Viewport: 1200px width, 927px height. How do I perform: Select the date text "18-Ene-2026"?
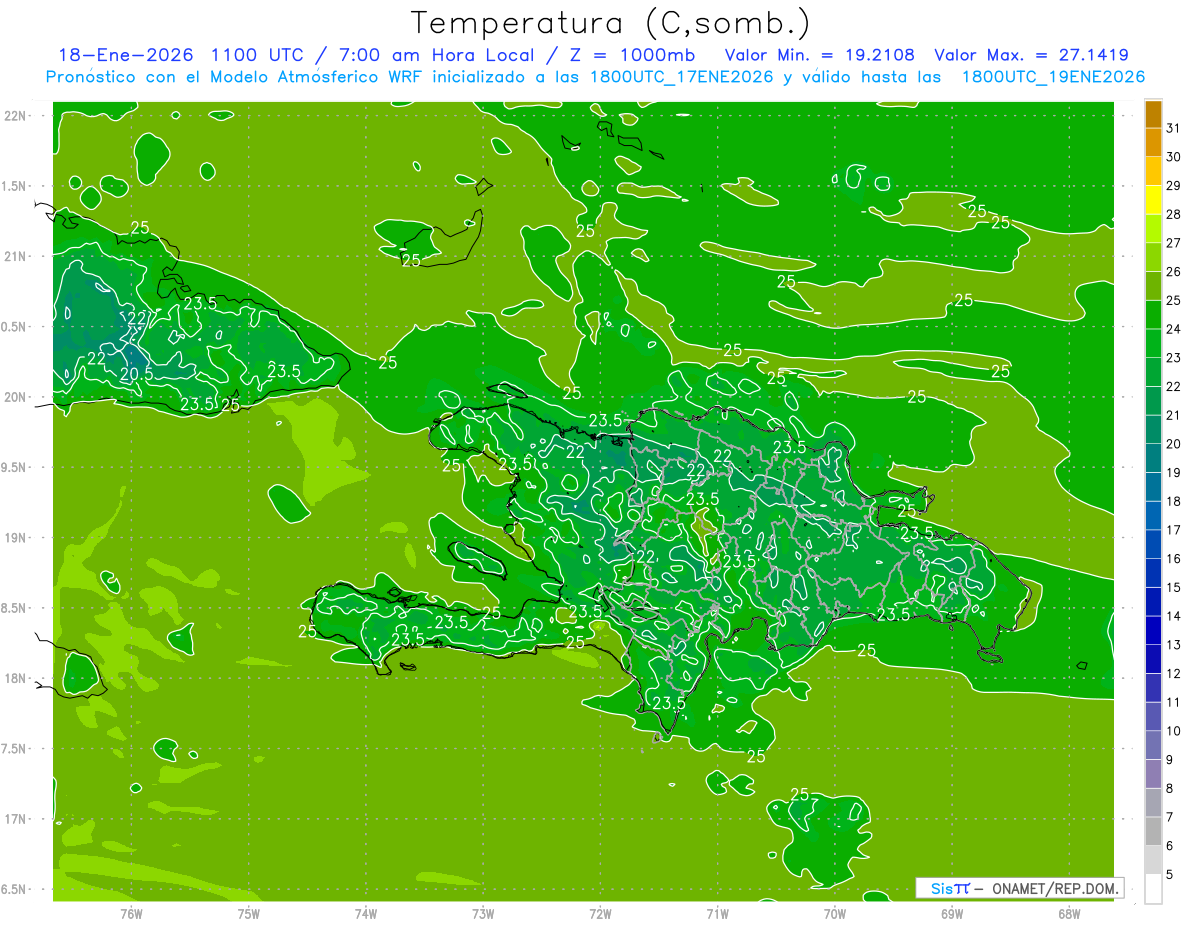124,55
